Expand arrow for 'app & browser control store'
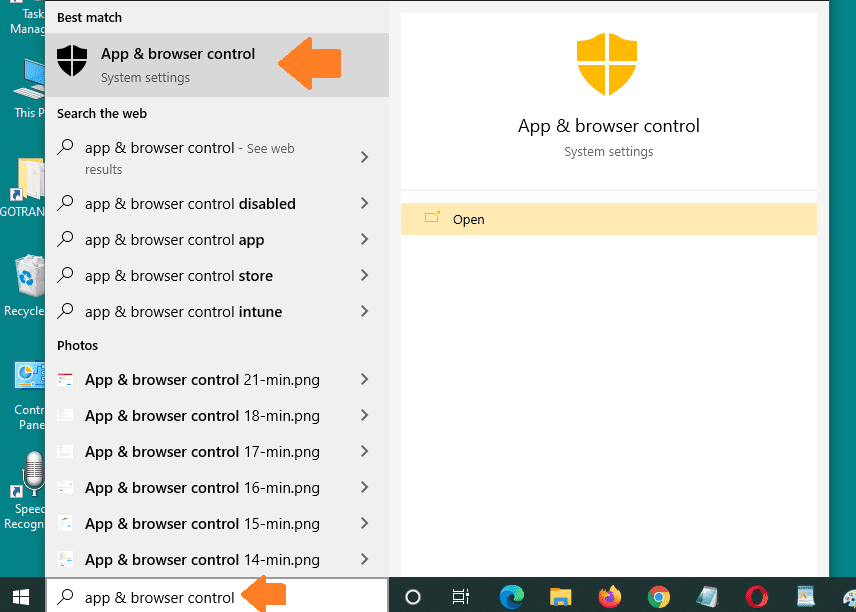 [364, 276]
